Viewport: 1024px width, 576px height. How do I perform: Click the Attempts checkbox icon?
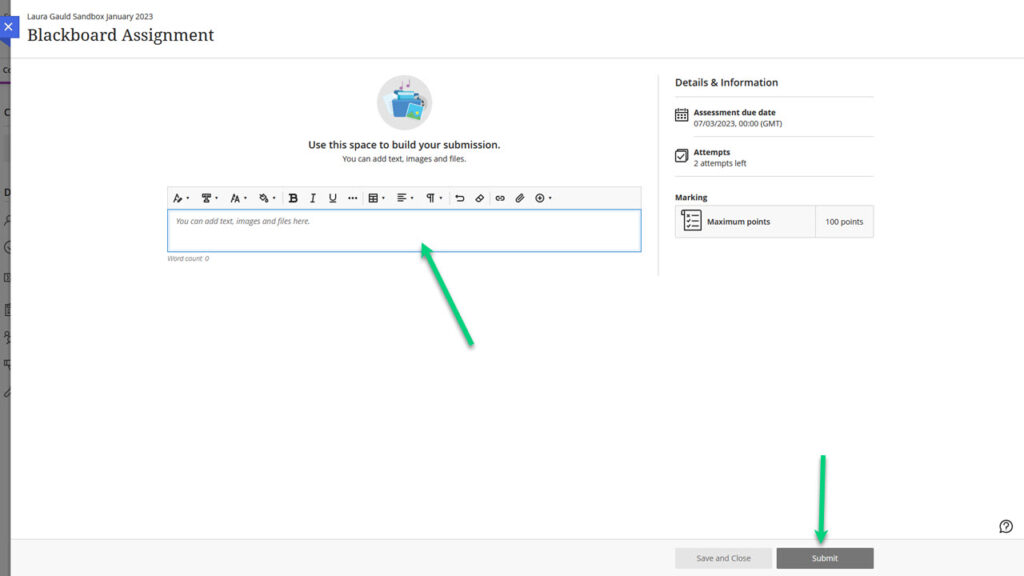(681, 155)
